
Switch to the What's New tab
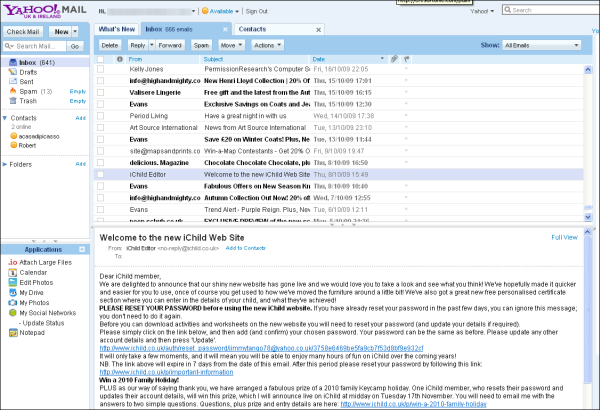pos(117,30)
